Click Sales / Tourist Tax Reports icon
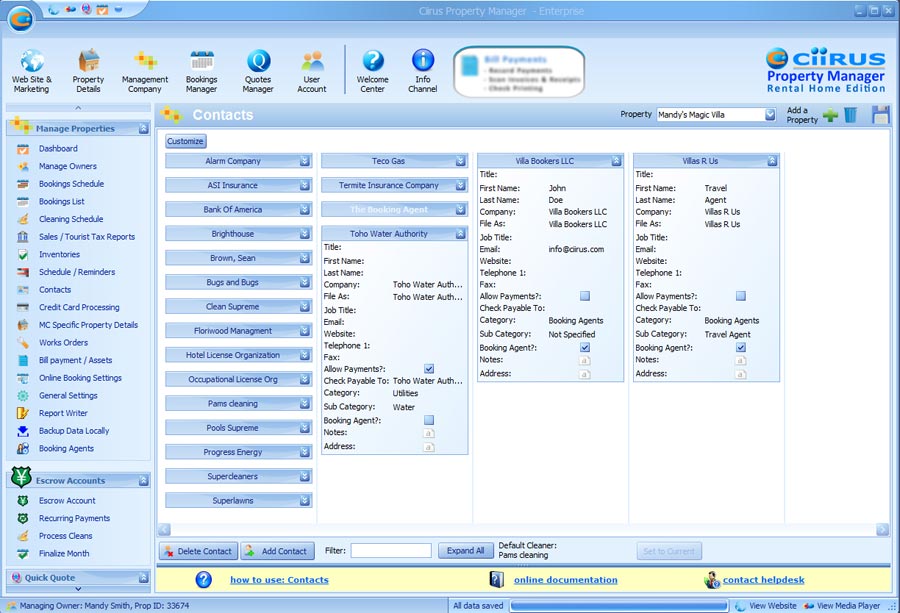 click(x=23, y=237)
